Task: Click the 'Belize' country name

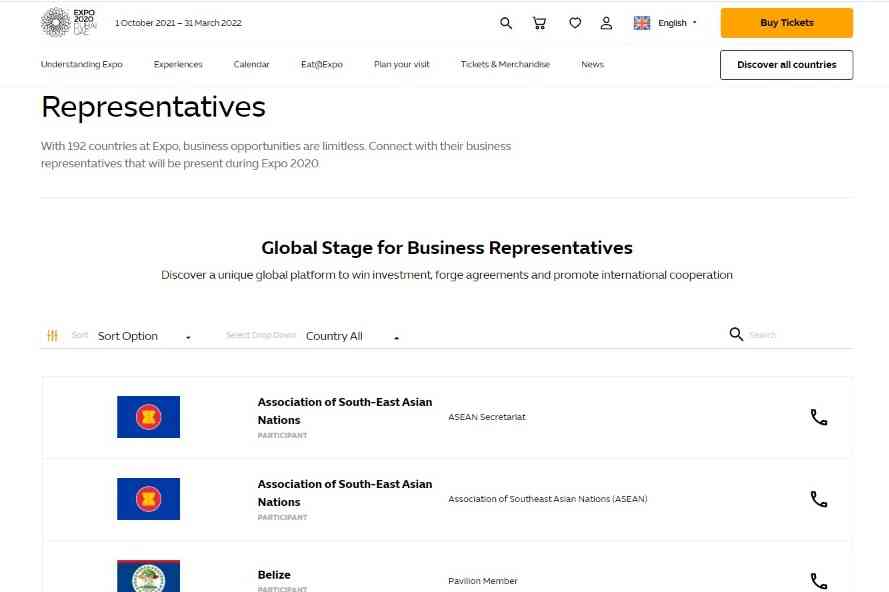Action: (274, 574)
